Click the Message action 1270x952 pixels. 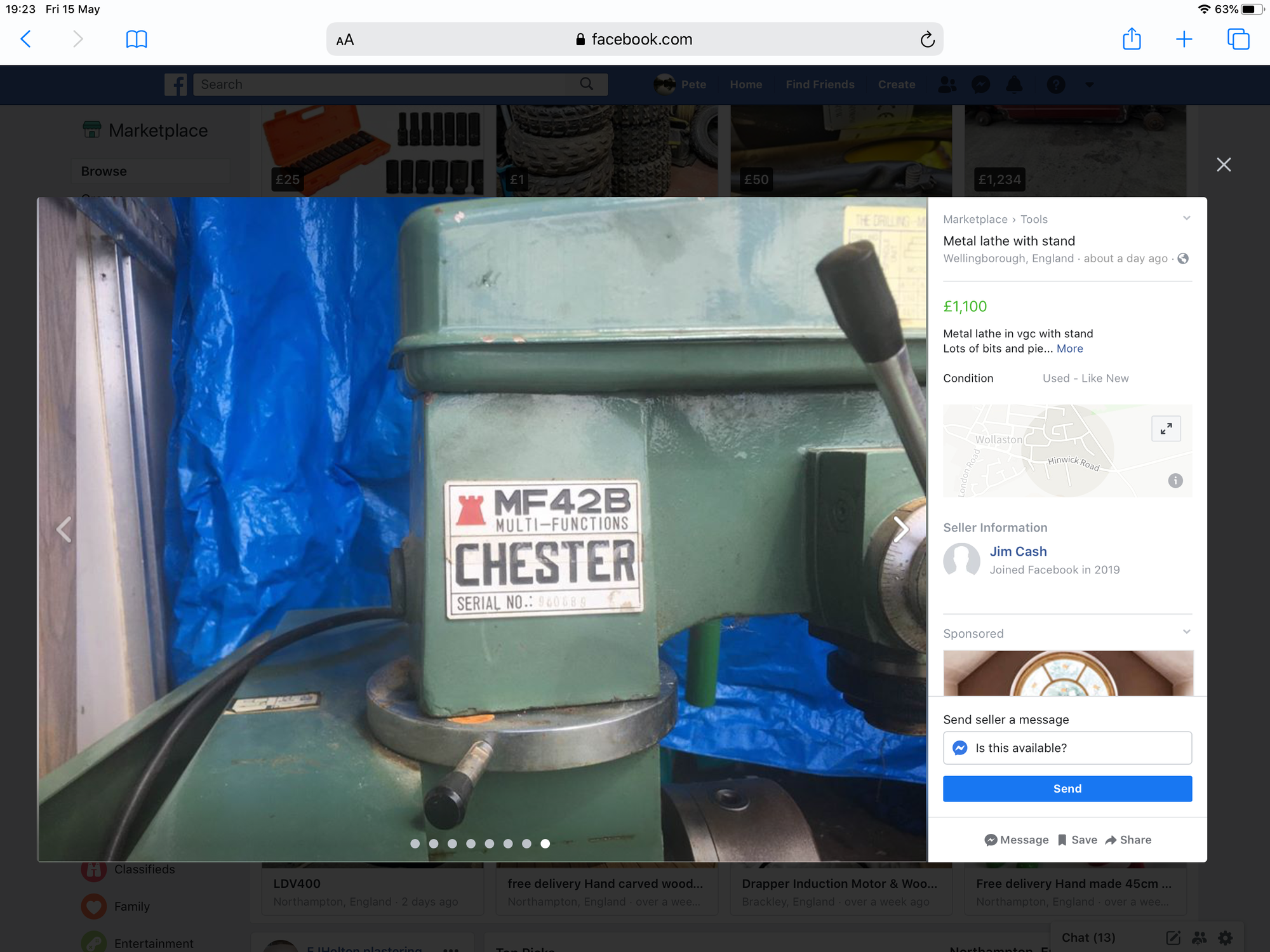[1017, 840]
